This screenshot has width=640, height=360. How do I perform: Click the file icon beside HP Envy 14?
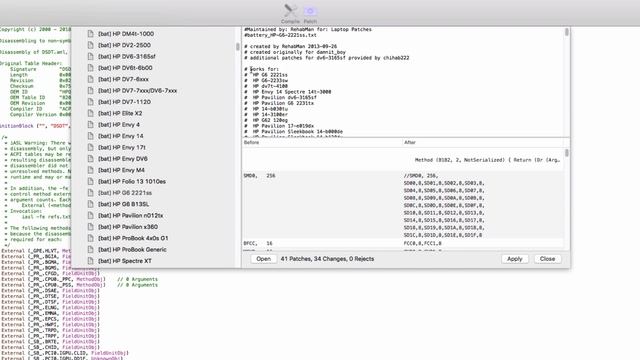tap(91, 136)
